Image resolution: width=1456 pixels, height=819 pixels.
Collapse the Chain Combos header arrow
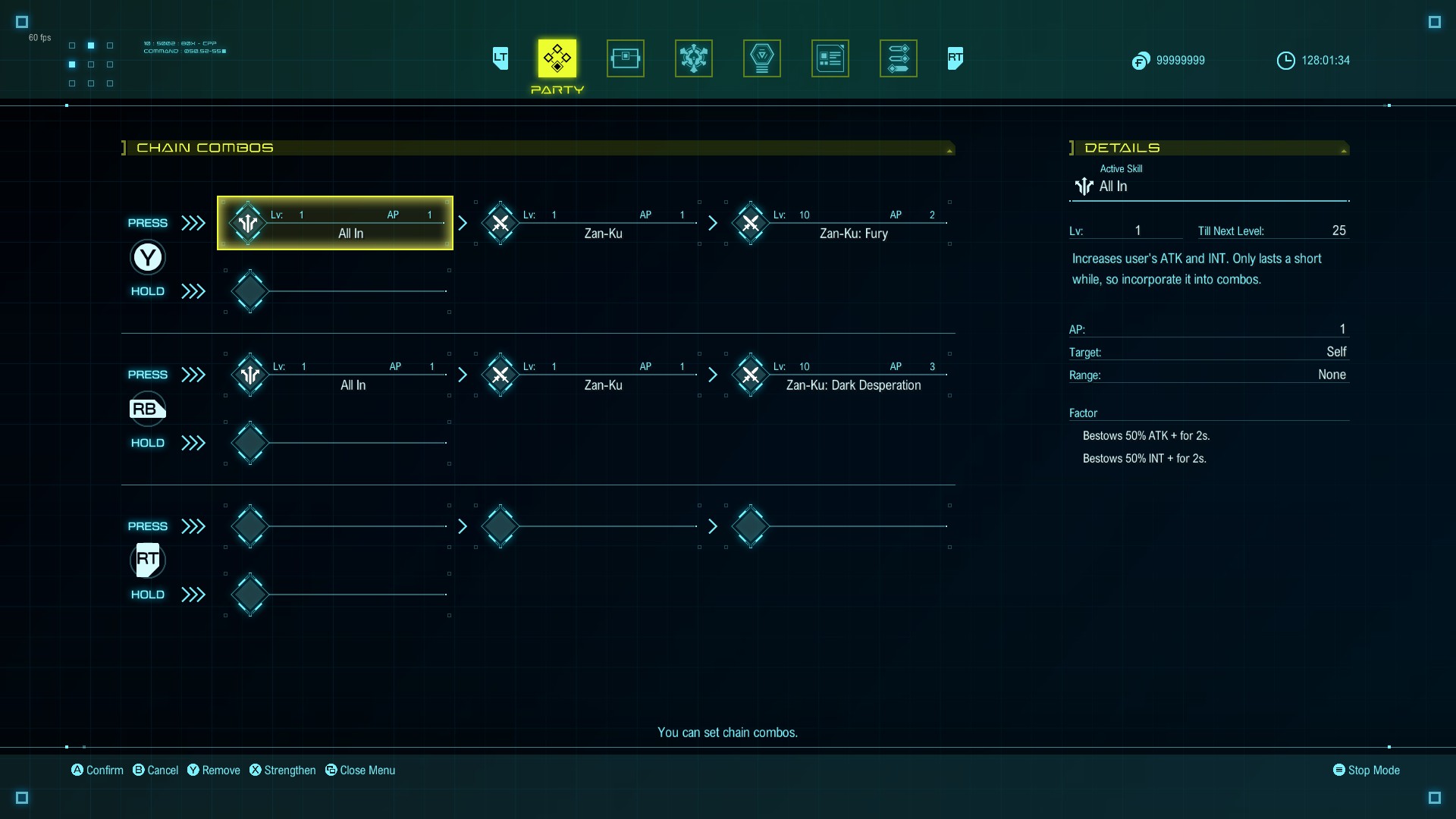tap(949, 151)
